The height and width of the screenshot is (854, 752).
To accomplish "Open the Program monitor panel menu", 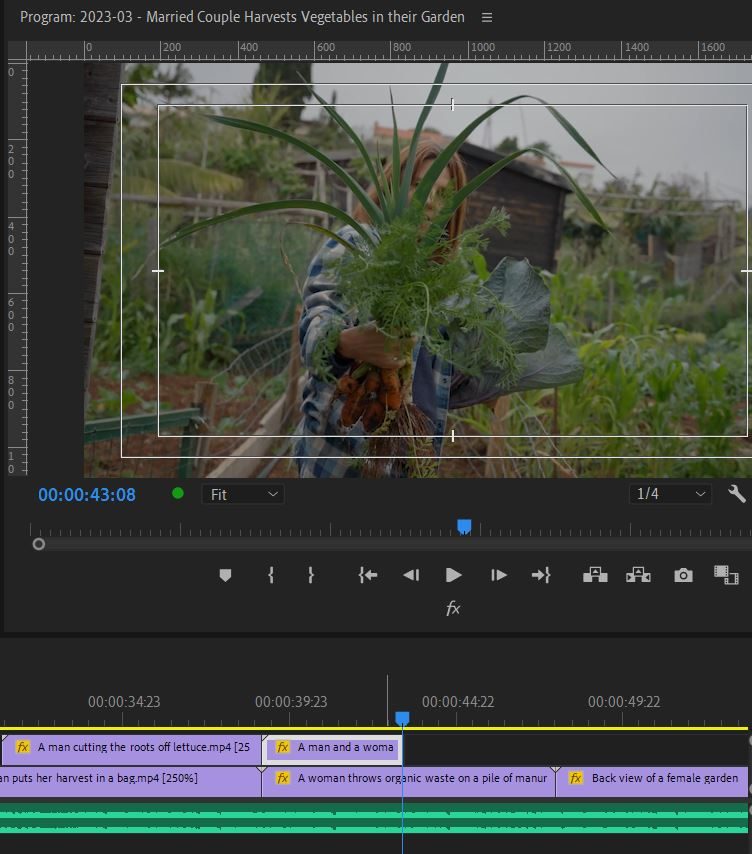I will pyautogui.click(x=487, y=17).
